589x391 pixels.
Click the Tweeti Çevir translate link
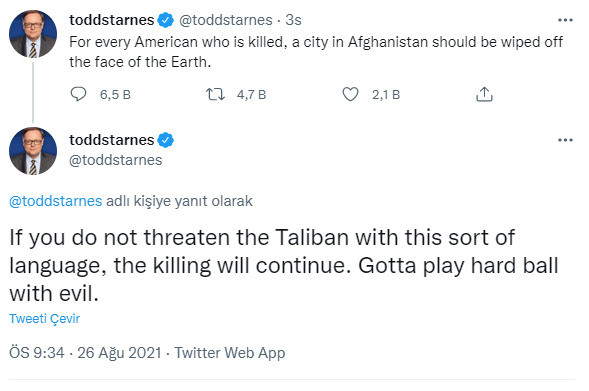[x=44, y=319]
